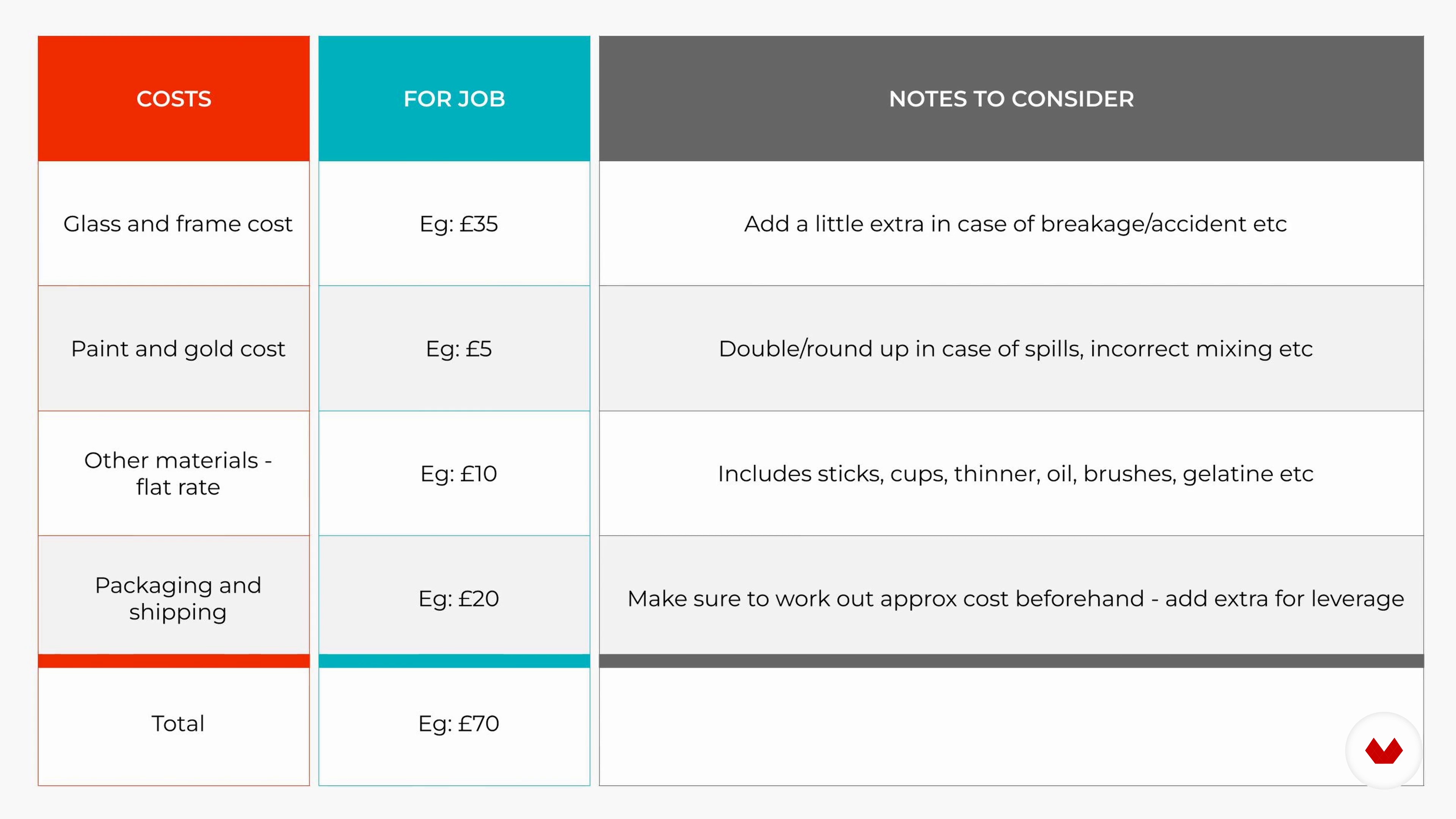This screenshot has height=819, width=1456.
Task: Select the Eg: £10 value
Action: 458,474
